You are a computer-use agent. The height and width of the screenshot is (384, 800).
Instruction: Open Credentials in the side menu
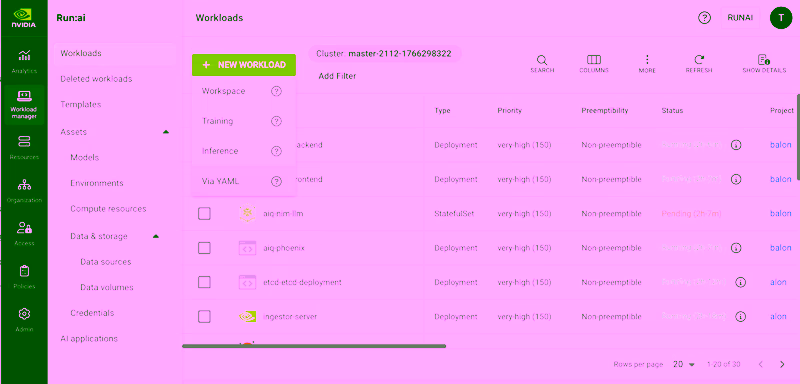[x=92, y=313]
